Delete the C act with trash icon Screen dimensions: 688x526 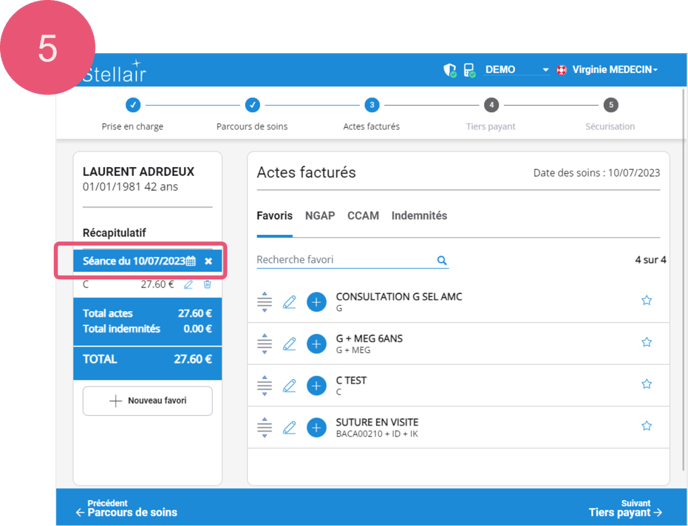[207, 285]
